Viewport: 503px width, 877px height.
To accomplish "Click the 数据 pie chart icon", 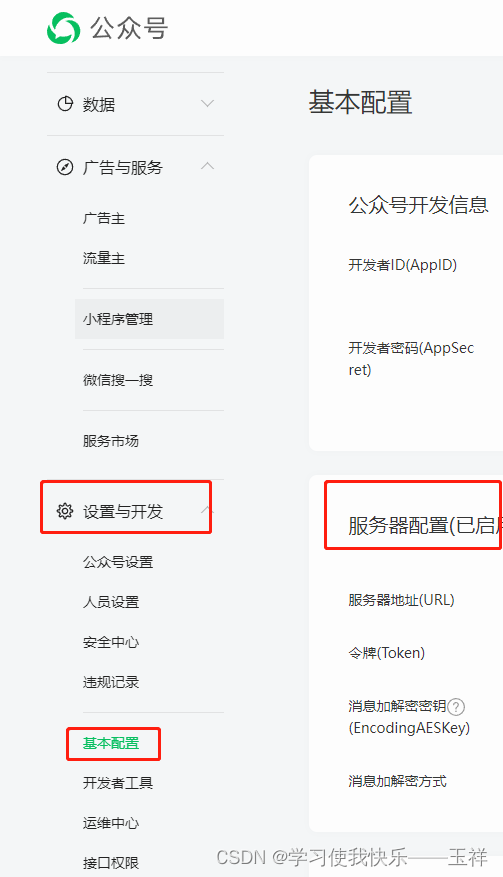I will tap(65, 103).
